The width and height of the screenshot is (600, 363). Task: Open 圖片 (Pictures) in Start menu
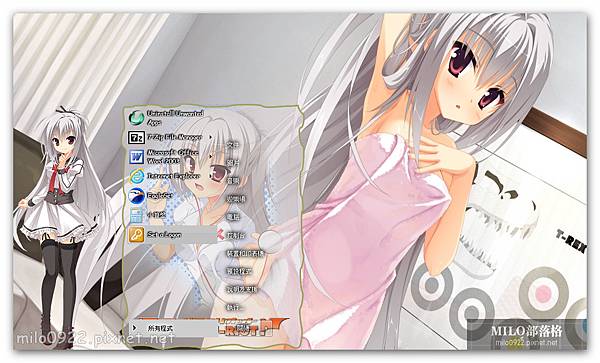coord(233,163)
